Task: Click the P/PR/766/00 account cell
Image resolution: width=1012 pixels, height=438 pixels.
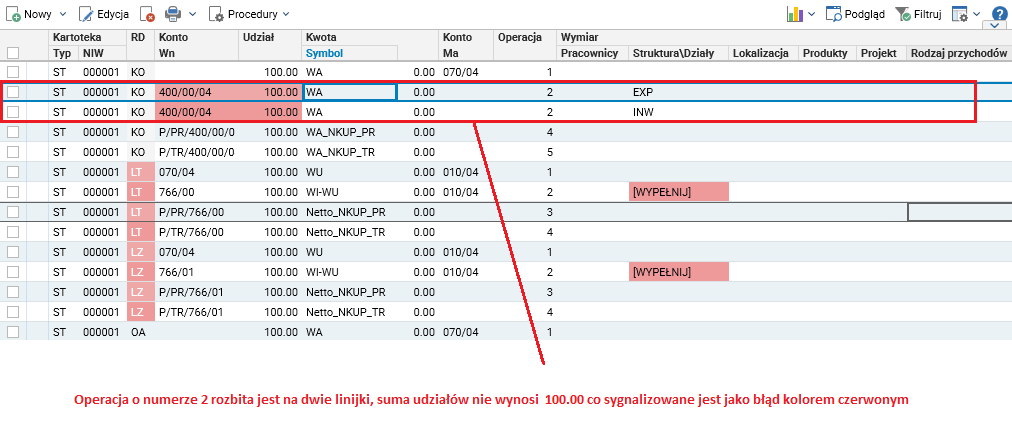Action: 197,212
